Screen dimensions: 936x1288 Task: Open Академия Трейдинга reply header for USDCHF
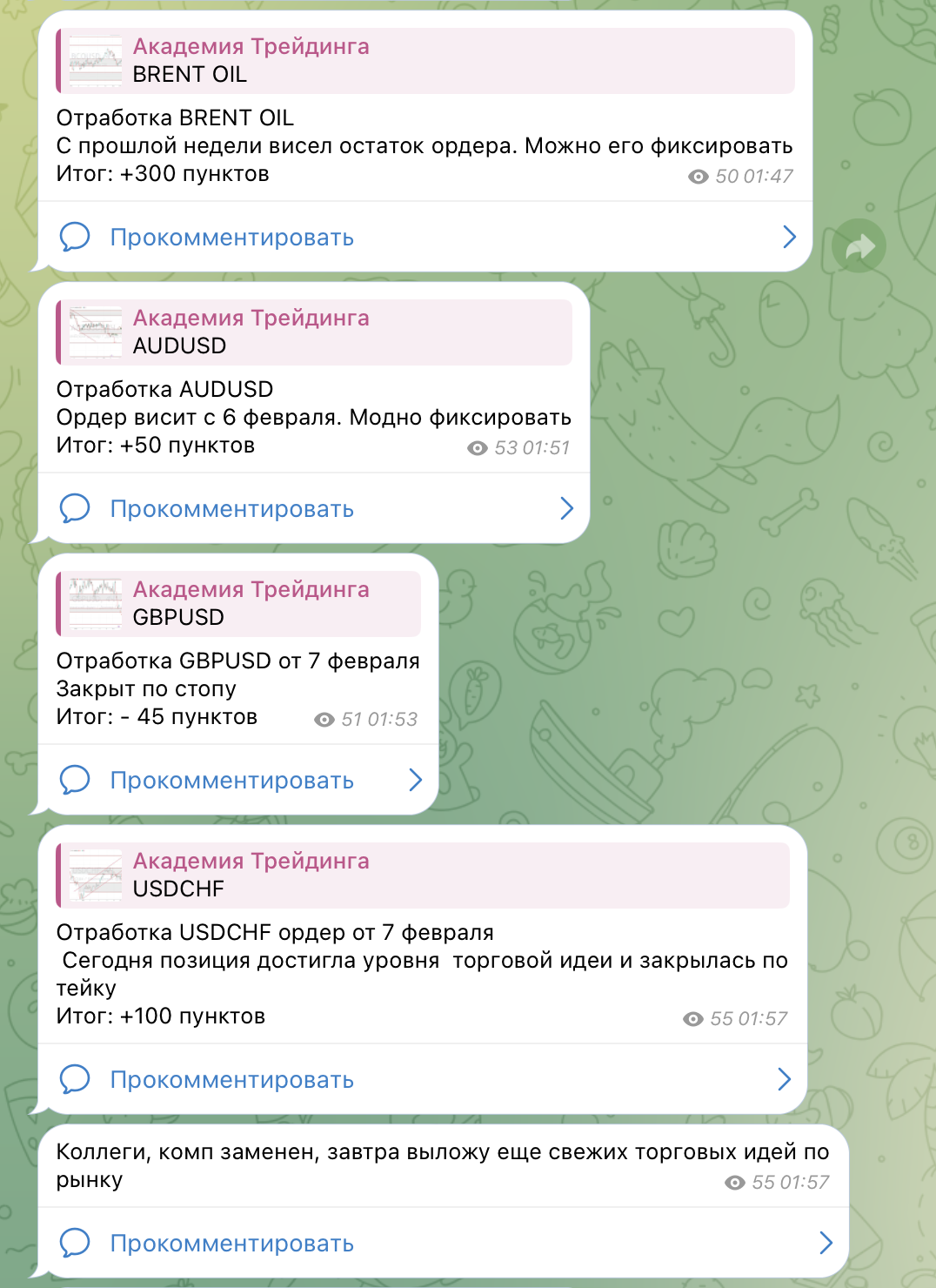423,875
